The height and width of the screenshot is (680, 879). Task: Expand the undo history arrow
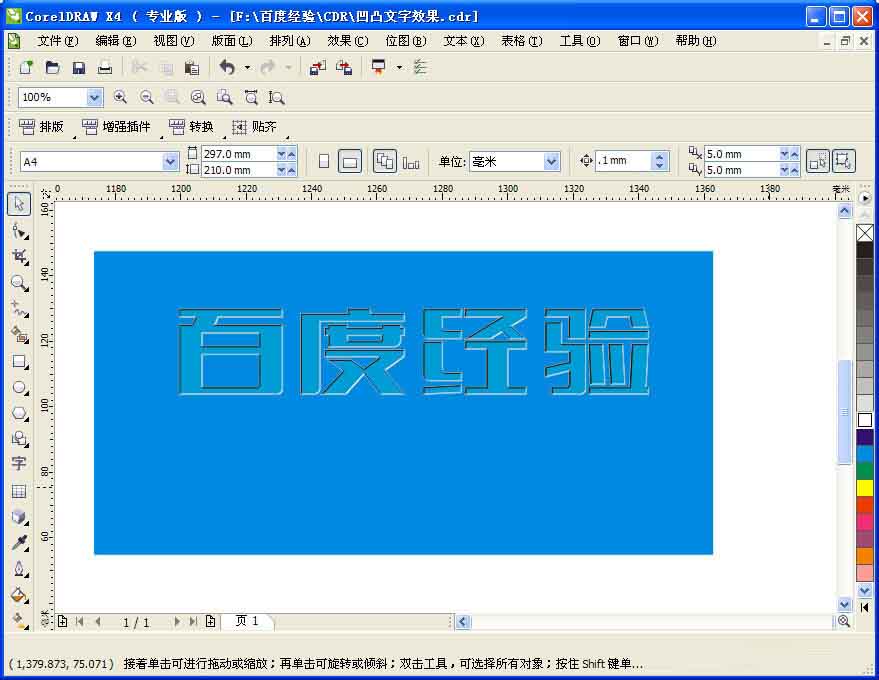(247, 68)
